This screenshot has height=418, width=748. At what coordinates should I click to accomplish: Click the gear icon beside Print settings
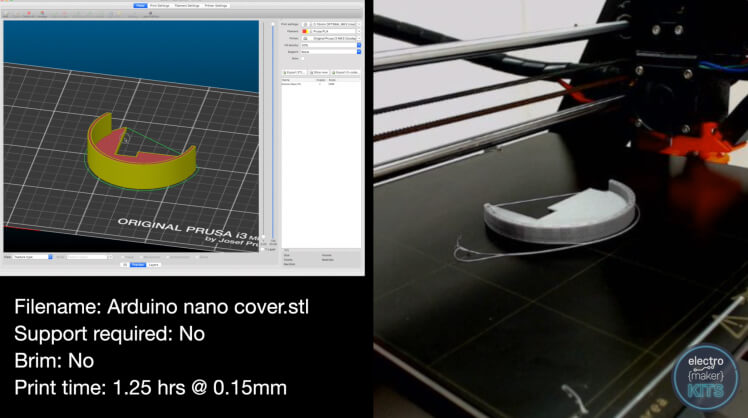(x=304, y=24)
